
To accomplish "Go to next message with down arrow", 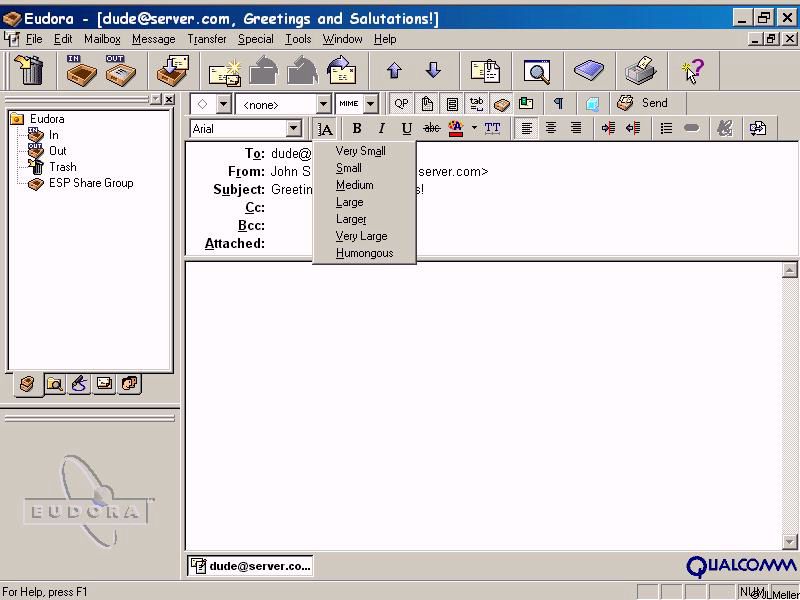I will pyautogui.click(x=433, y=70).
